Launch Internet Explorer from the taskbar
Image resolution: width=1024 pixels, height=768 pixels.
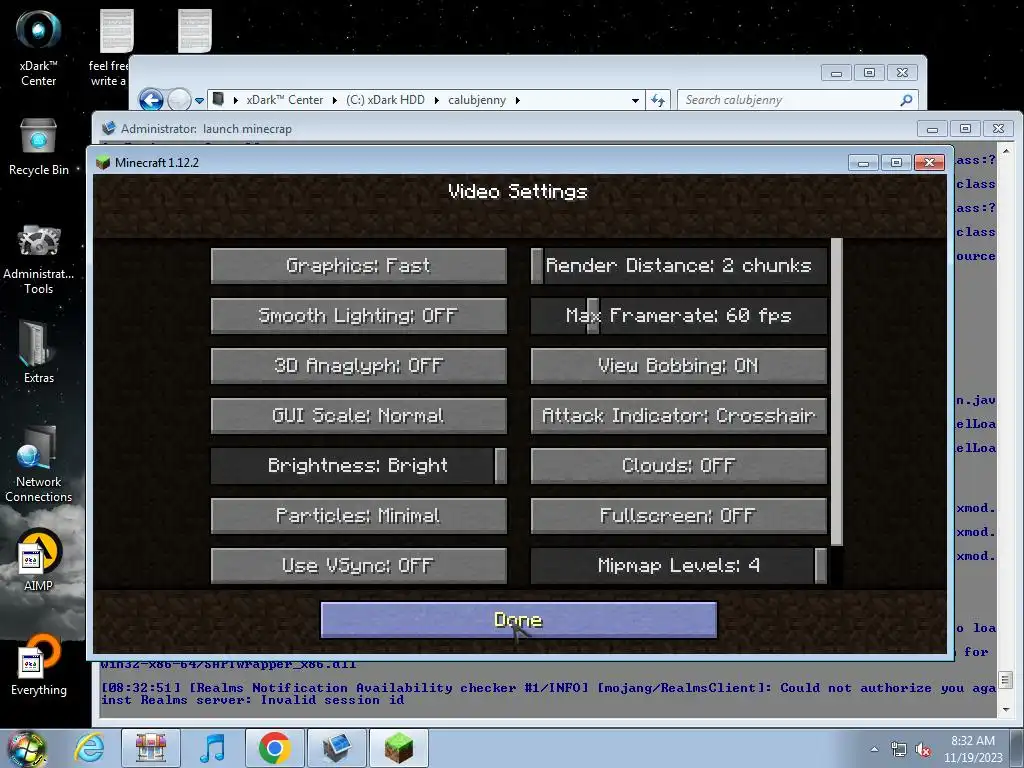(x=88, y=748)
